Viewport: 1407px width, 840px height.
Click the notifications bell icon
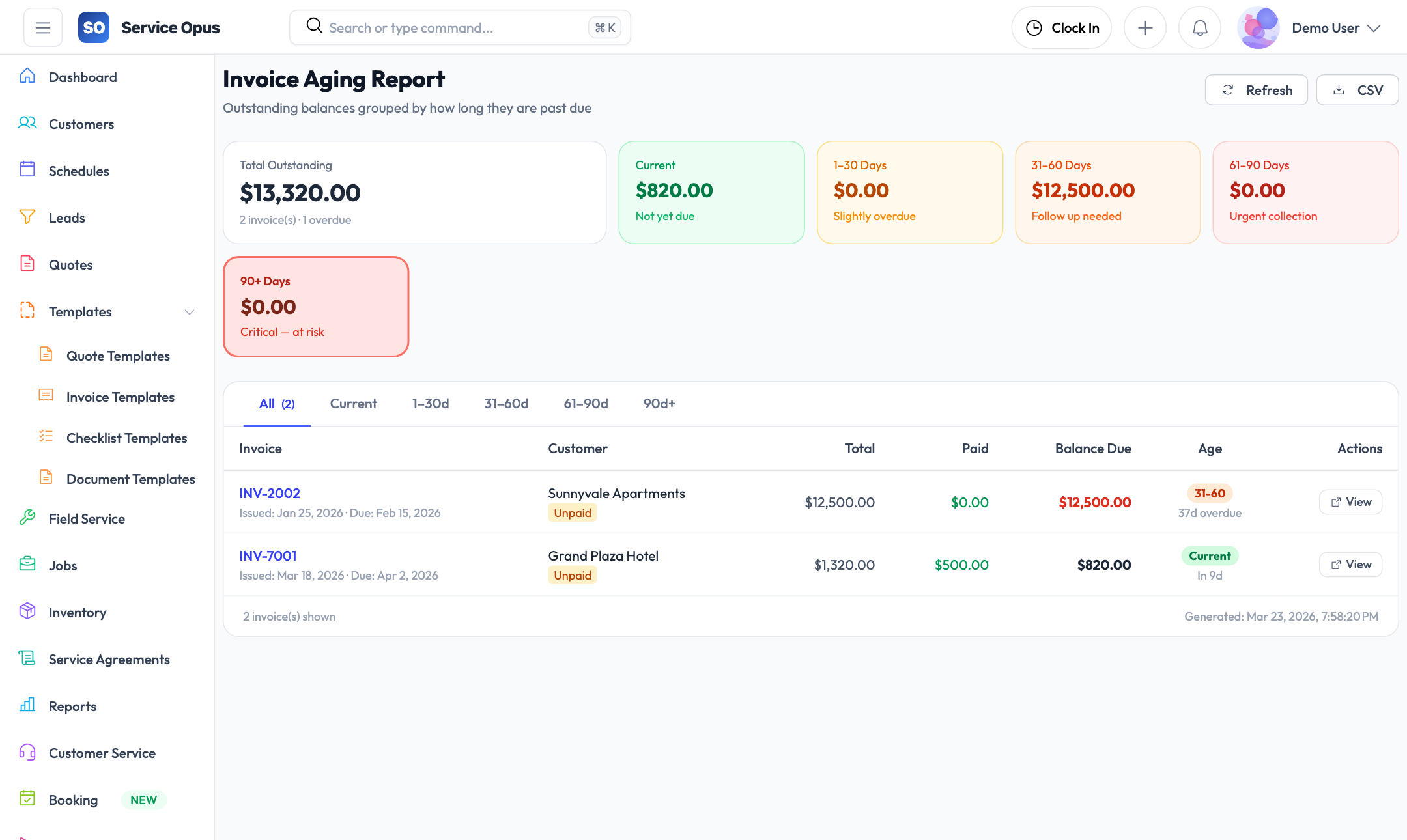1199,27
